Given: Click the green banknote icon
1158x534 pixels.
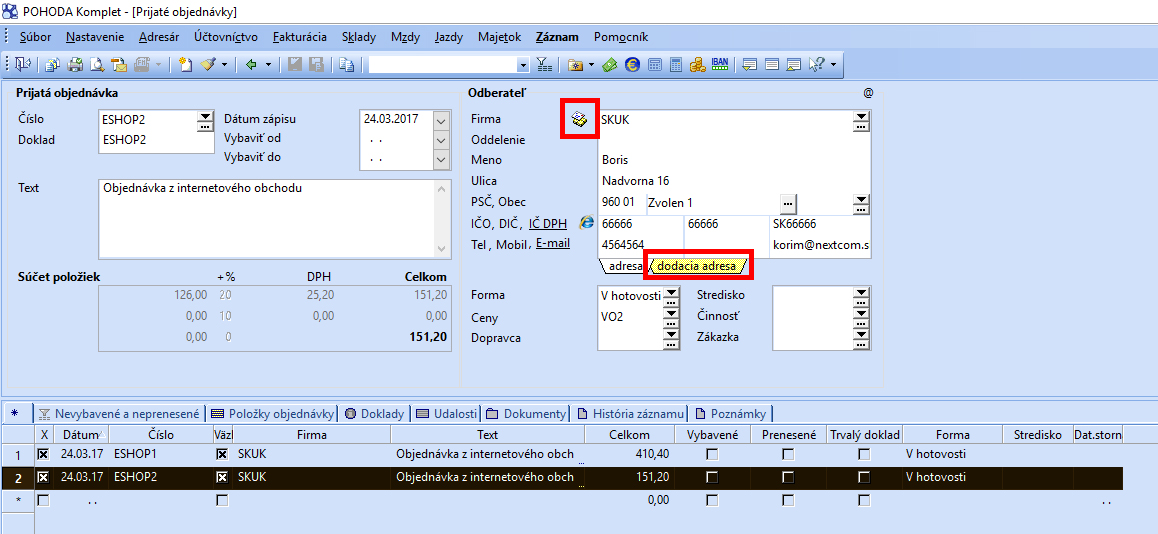Looking at the screenshot, I should pyautogui.click(x=609, y=64).
